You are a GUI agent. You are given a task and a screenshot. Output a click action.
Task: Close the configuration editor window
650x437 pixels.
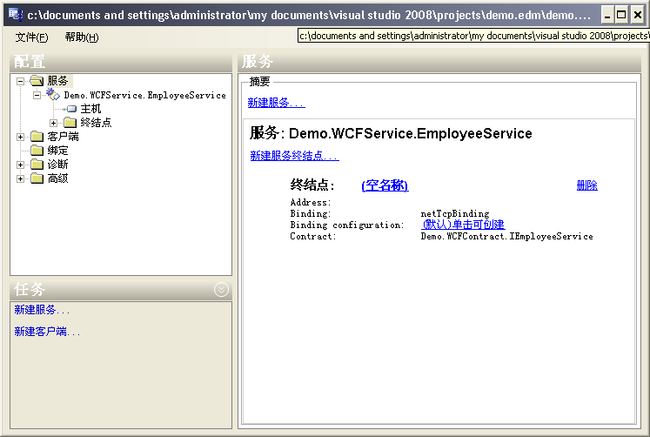click(637, 15)
